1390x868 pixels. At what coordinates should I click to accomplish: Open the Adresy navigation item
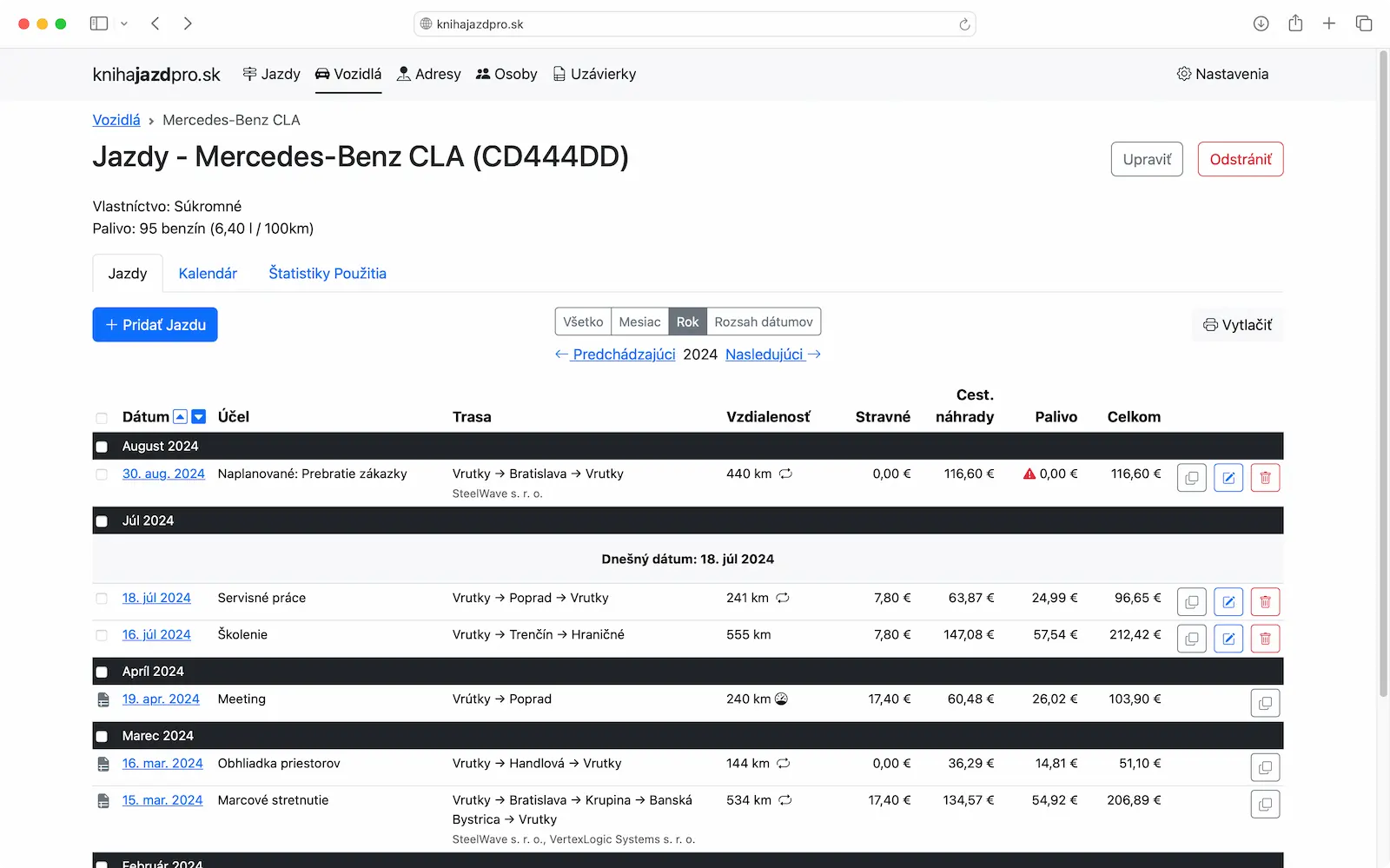tap(428, 74)
